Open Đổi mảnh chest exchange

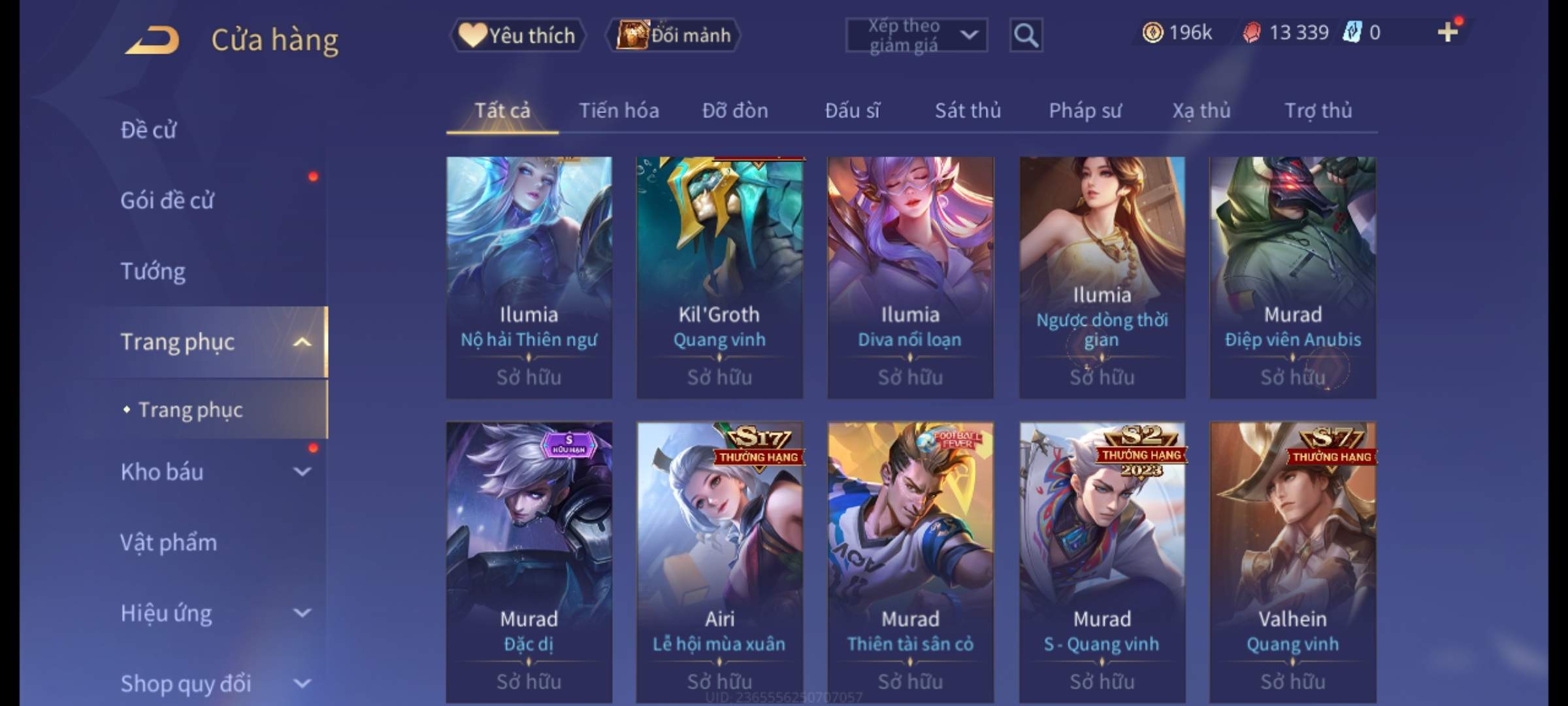point(674,35)
